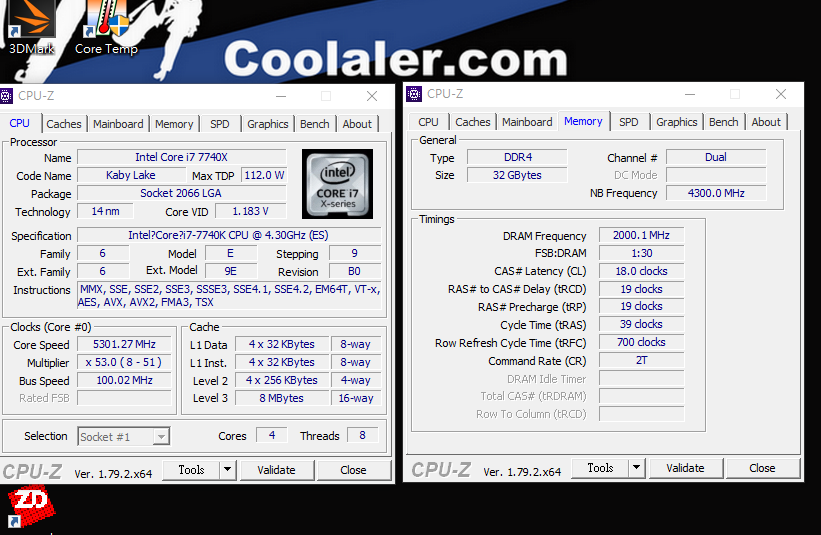Go to Graphics tab in left CPU-Z window
The width and height of the screenshot is (821, 535).
point(268,124)
